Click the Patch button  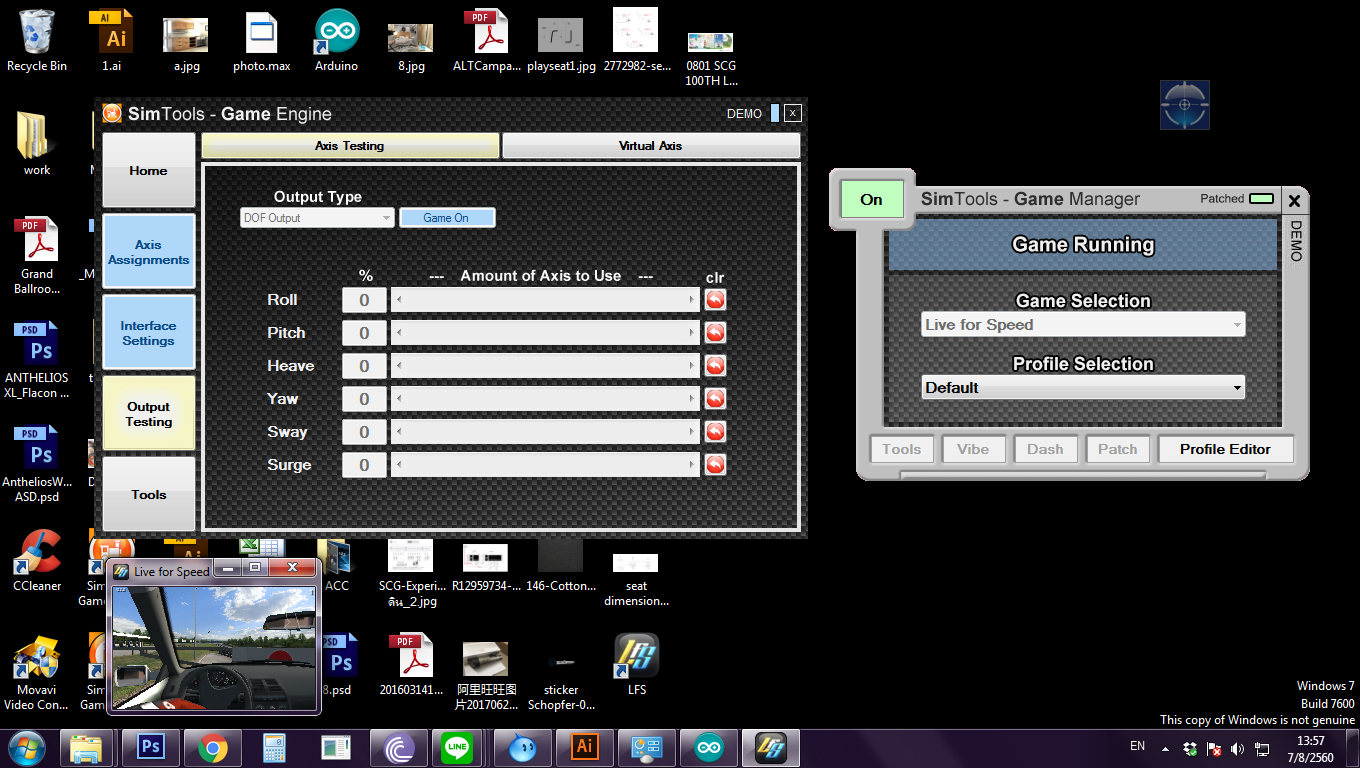1118,449
